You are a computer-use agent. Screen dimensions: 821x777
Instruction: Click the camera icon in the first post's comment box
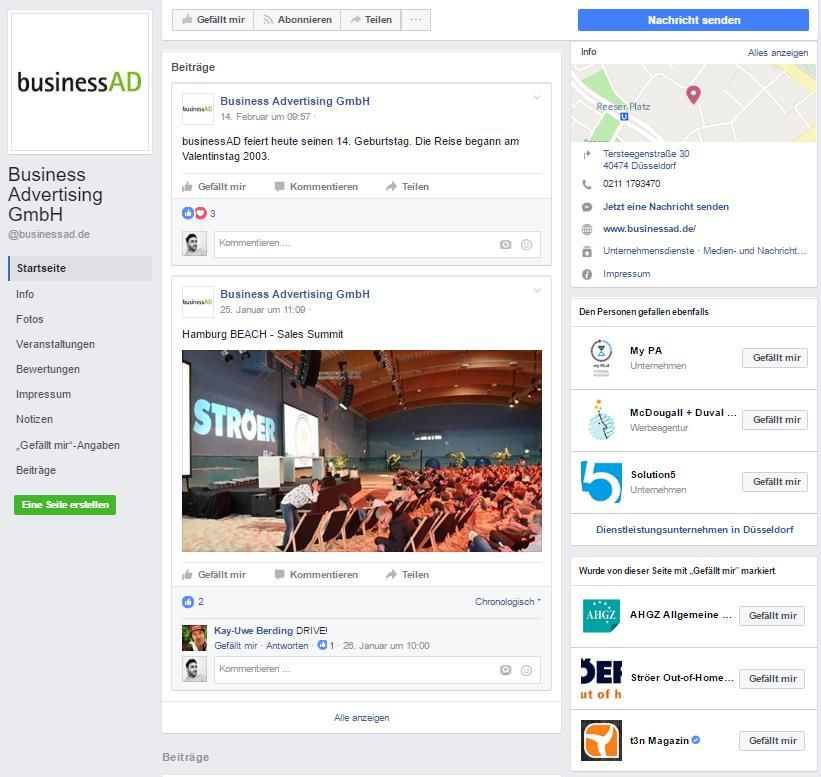pos(505,245)
